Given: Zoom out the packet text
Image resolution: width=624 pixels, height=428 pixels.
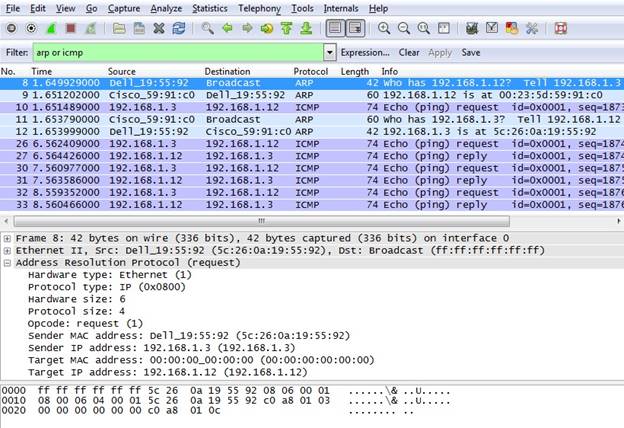Looking at the screenshot, I should click(x=404, y=28).
